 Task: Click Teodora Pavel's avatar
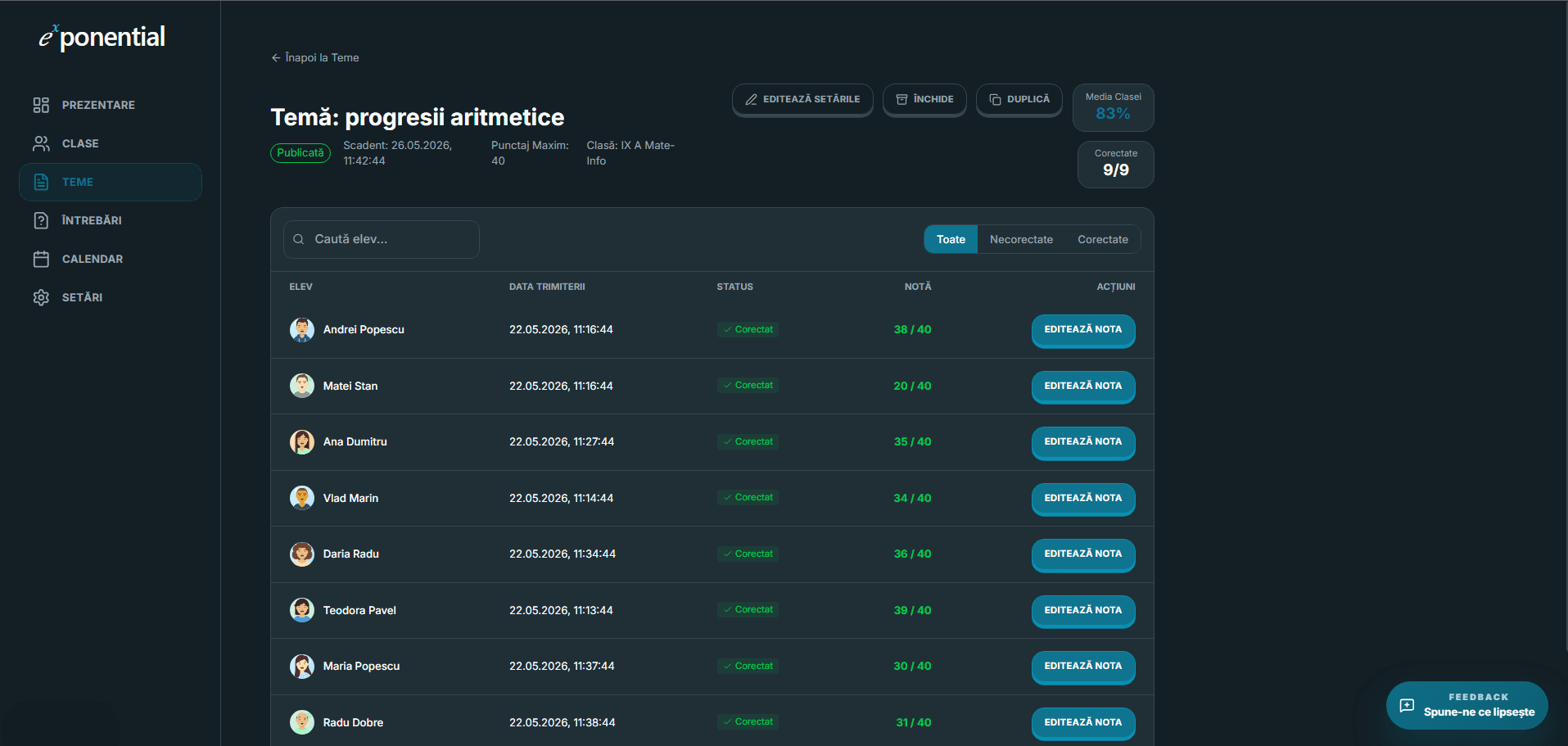(302, 610)
